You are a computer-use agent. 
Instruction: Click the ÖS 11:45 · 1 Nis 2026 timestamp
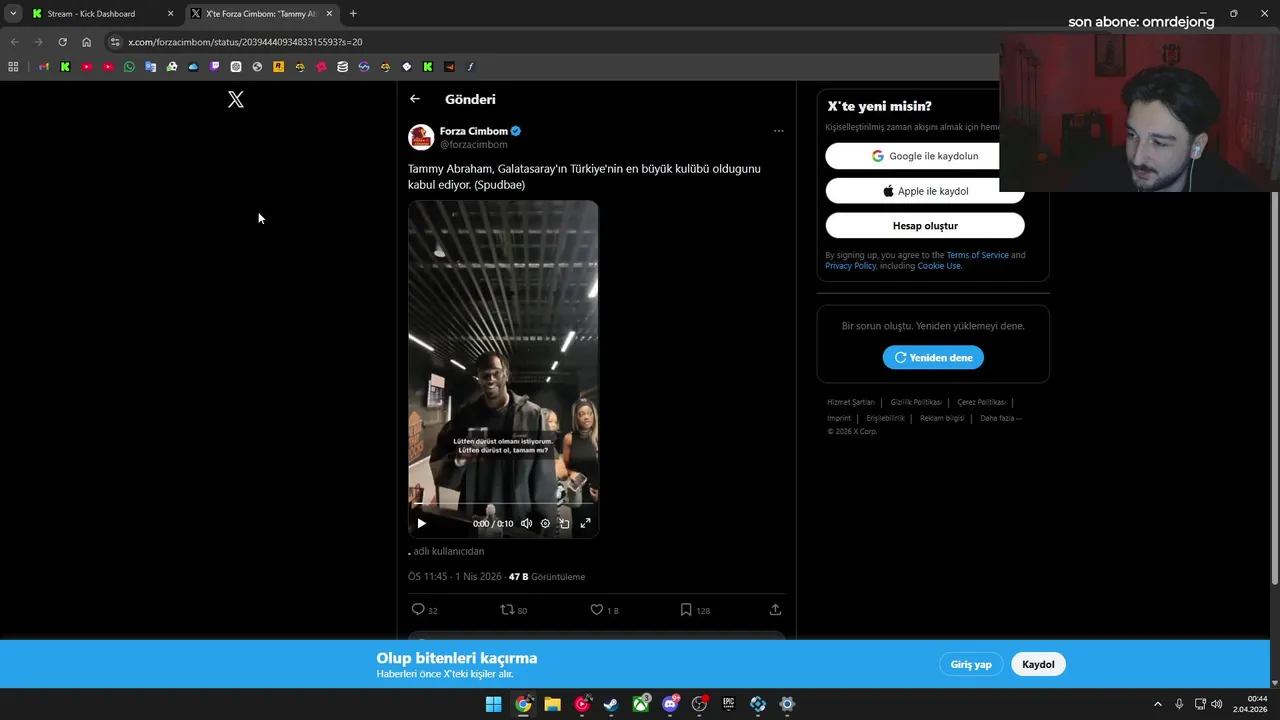pos(455,577)
